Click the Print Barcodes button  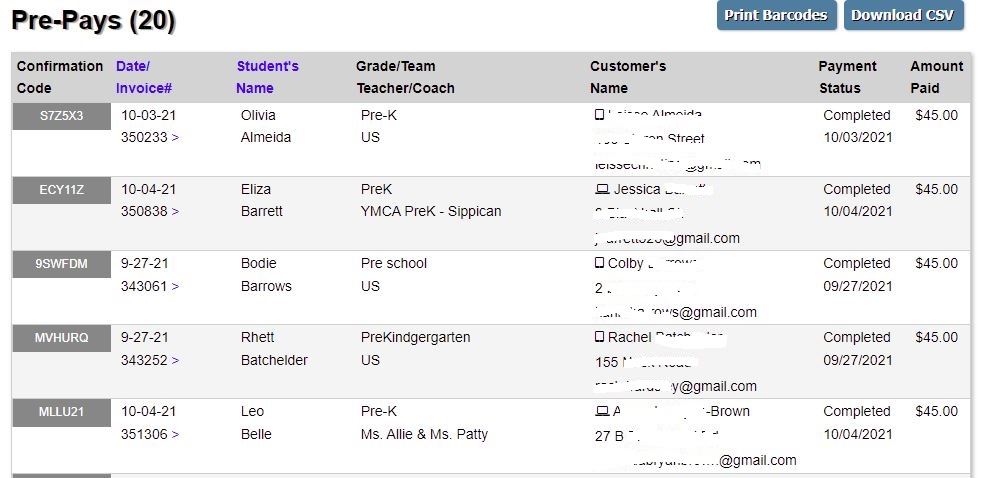point(776,15)
